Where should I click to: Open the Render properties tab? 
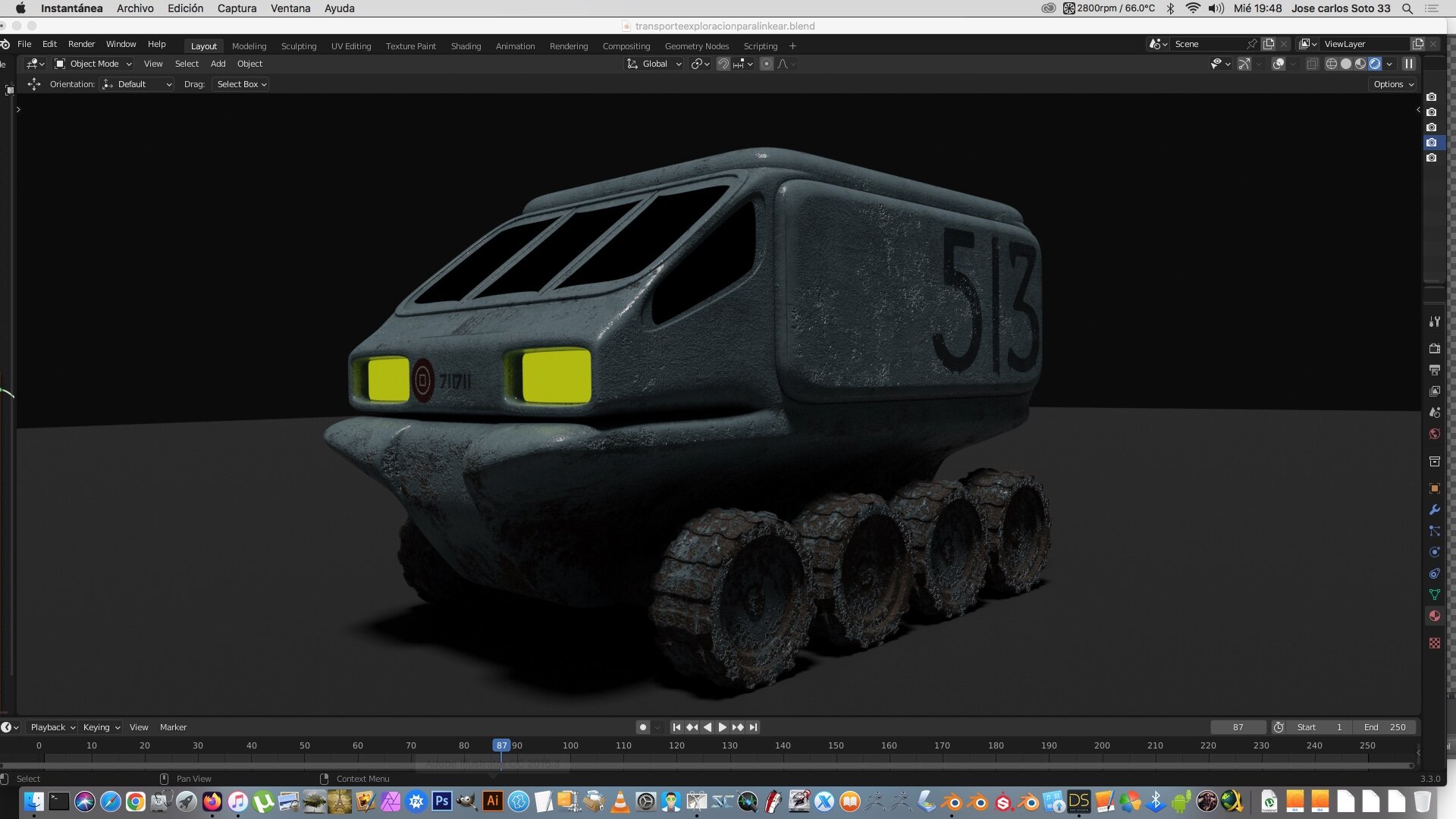(x=1434, y=349)
